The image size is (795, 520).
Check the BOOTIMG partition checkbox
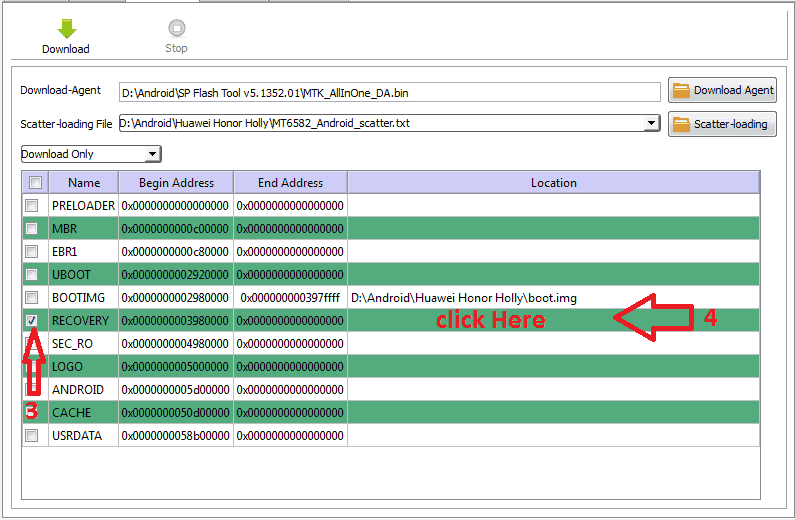pos(33,298)
